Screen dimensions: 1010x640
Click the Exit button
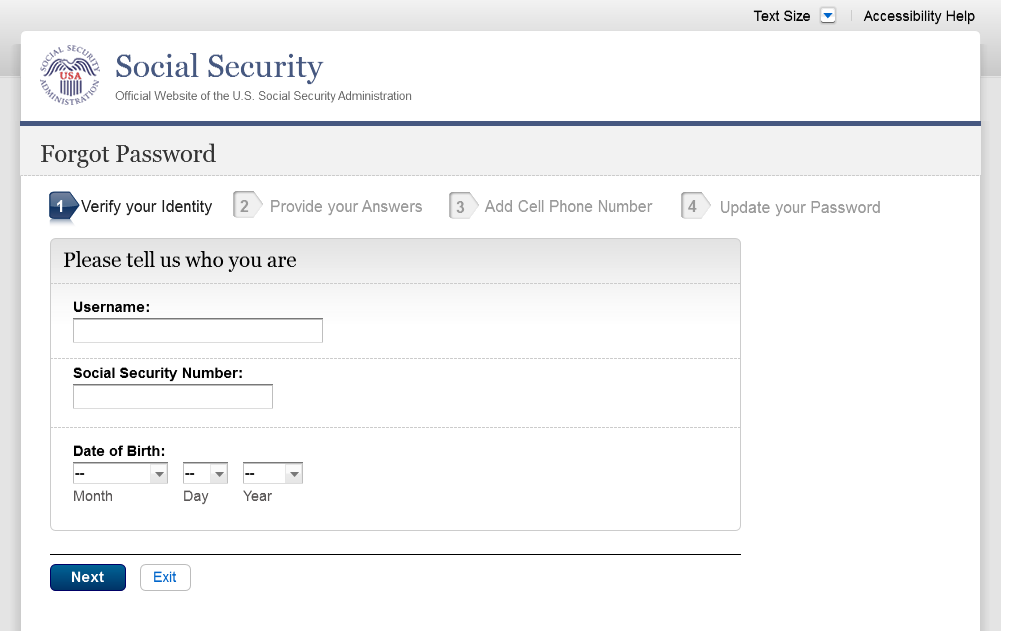coord(165,577)
